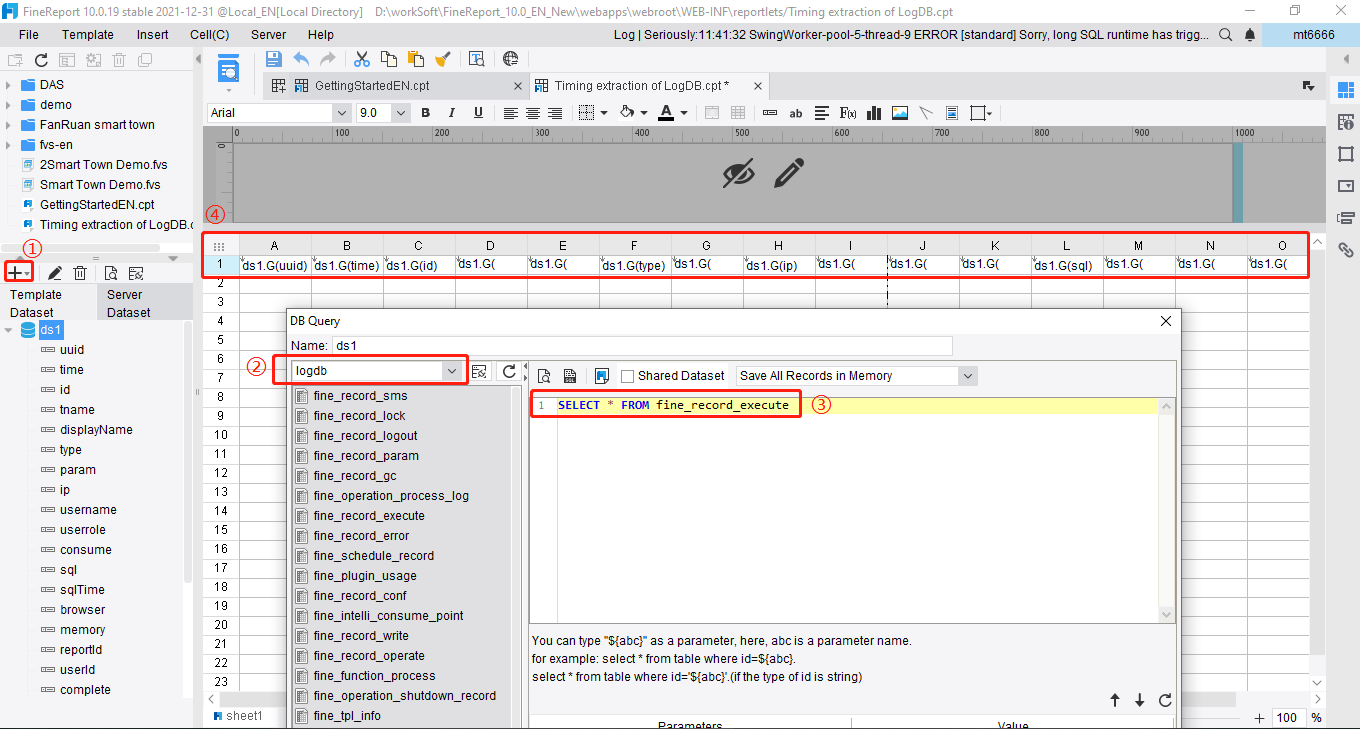Toggle the crossed-eye visibility icon in the header area
This screenshot has width=1360, height=729.
738,173
